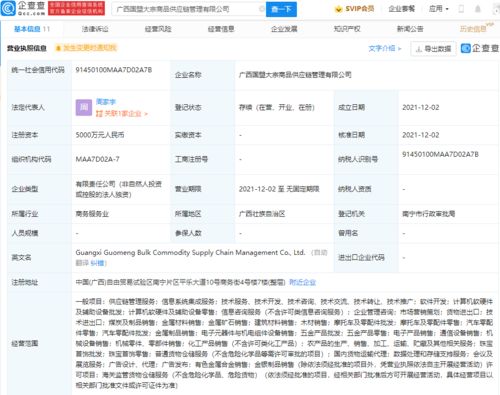This screenshot has width=500, height=395.
Task: Select the 有限责任公司 enterprise type value
Action: click(x=119, y=189)
